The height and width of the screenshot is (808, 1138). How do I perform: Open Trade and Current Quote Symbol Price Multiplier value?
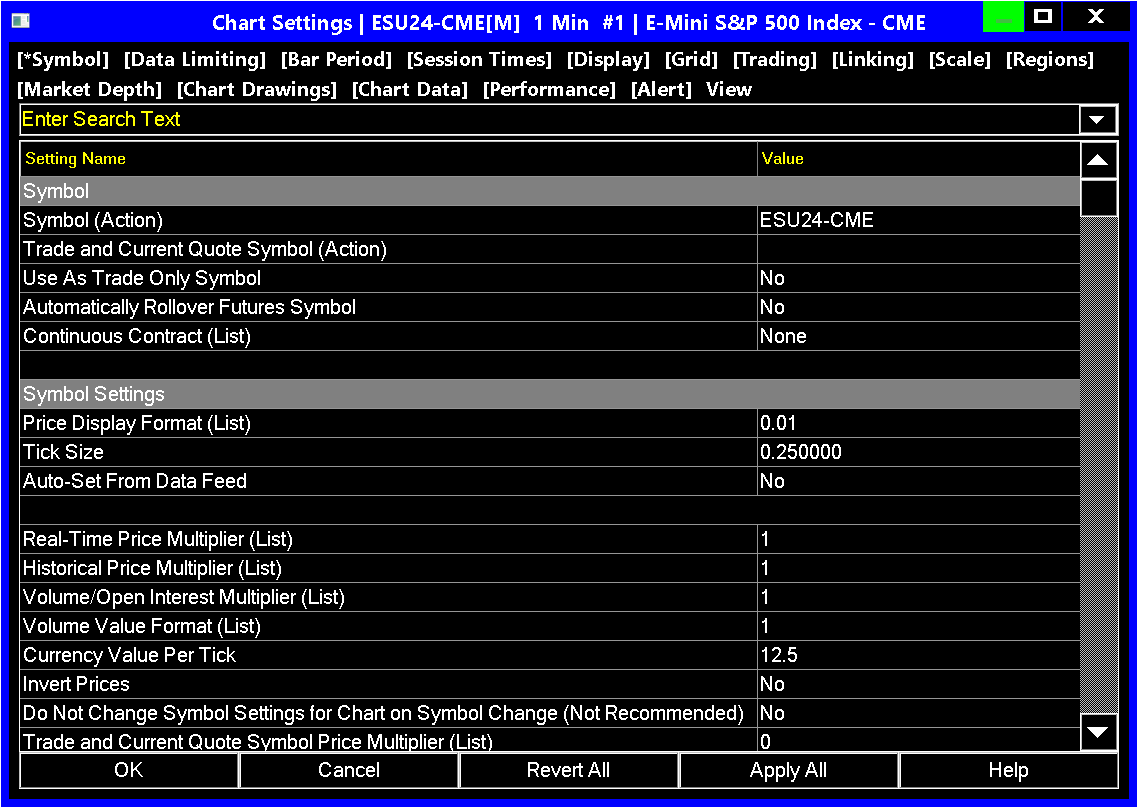click(x=918, y=740)
